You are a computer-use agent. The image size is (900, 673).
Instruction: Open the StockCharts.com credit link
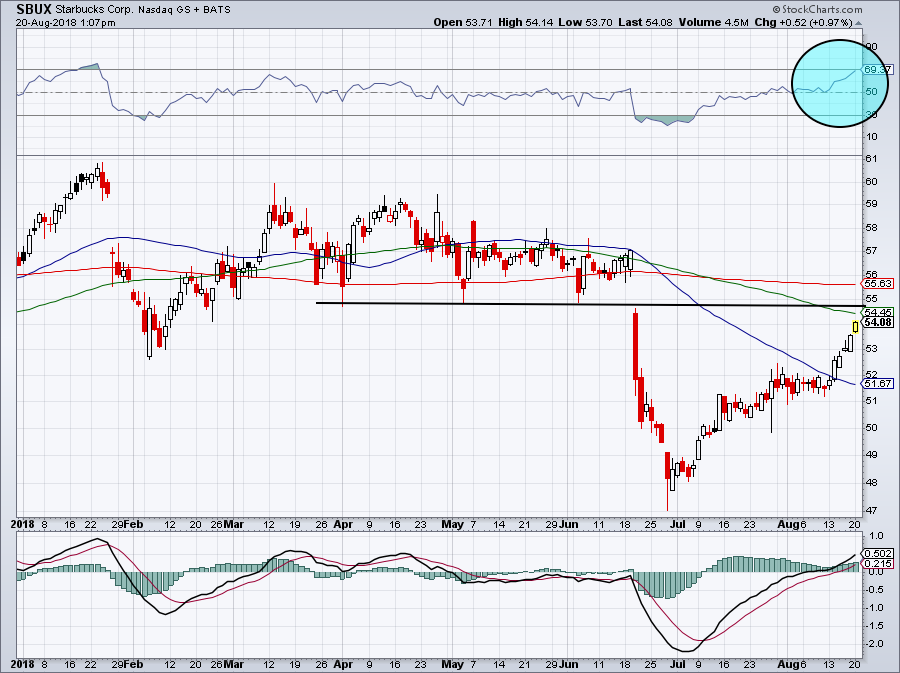click(x=817, y=9)
